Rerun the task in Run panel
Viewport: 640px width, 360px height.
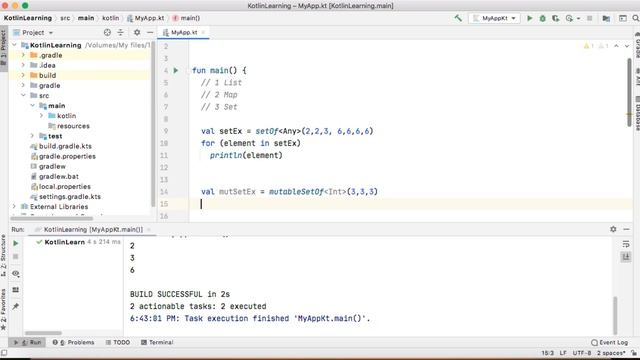tap(16, 243)
